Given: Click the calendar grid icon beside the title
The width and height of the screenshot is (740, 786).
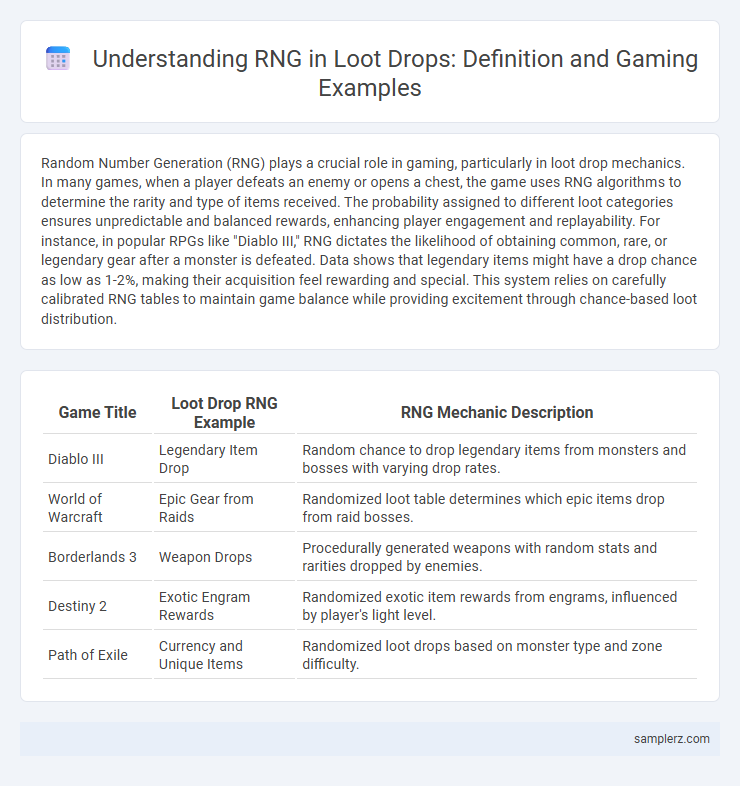Looking at the screenshot, I should 58,59.
